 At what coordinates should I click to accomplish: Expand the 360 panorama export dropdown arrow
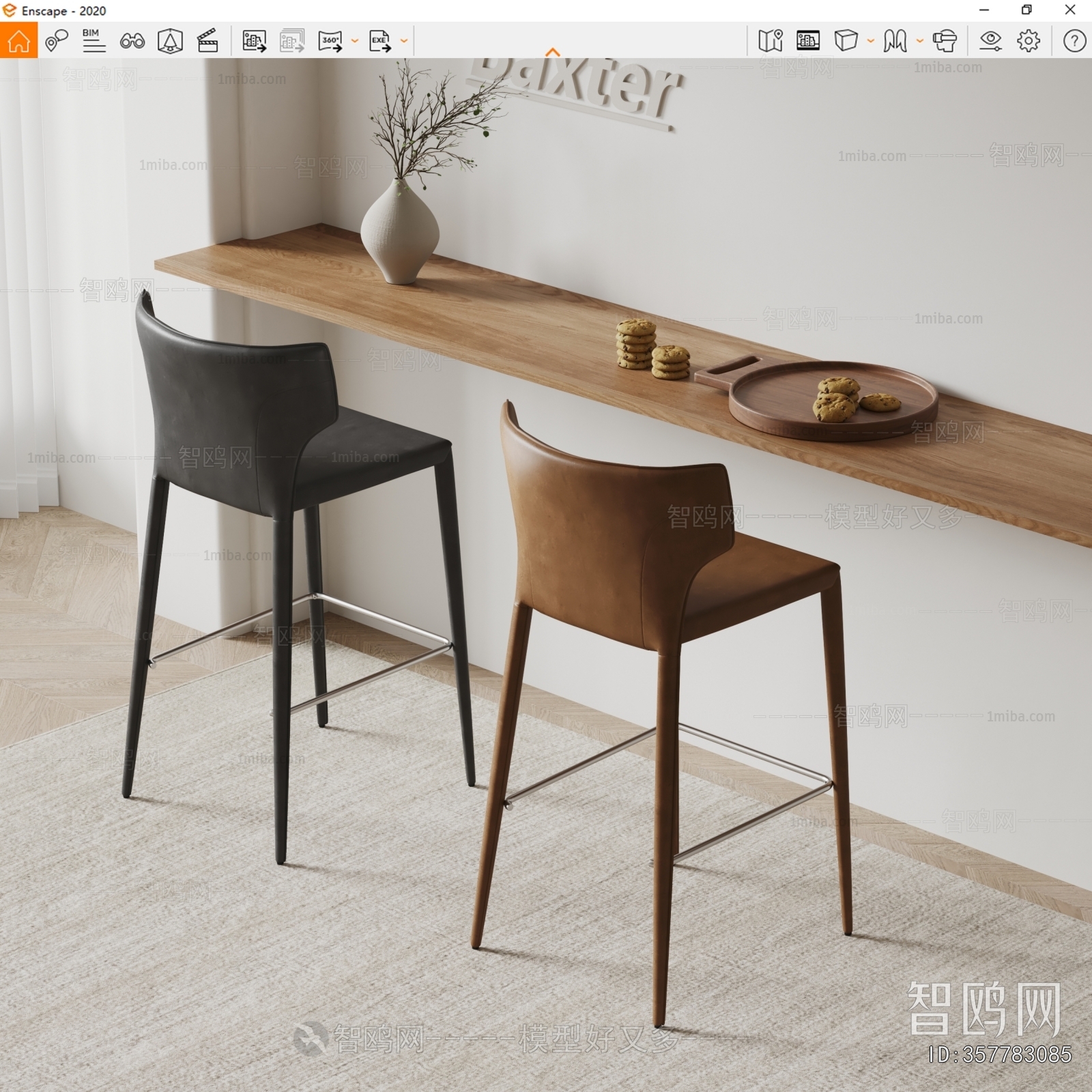[354, 42]
